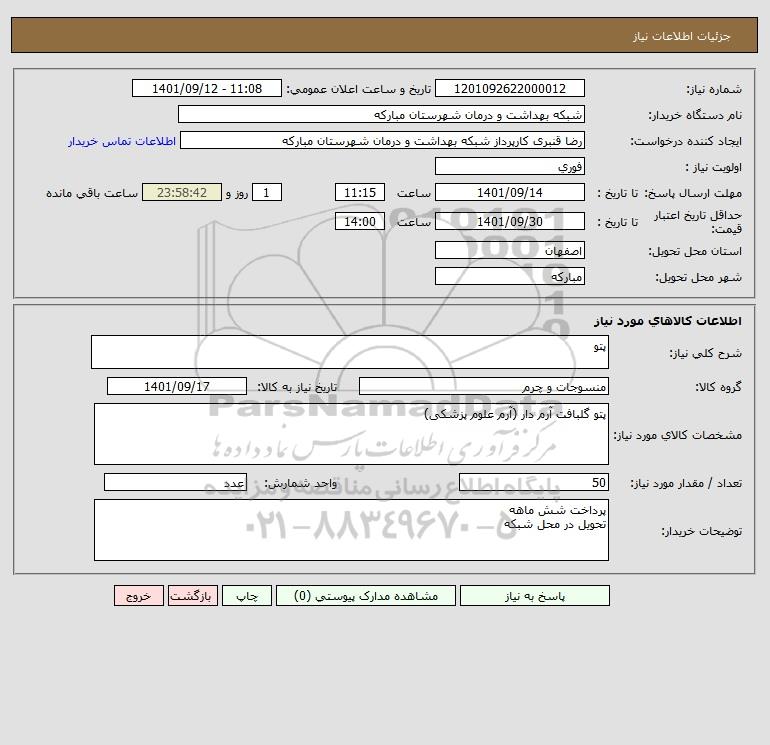Click goods need date 1401/09/17
The width and height of the screenshot is (770, 745).
(x=177, y=386)
